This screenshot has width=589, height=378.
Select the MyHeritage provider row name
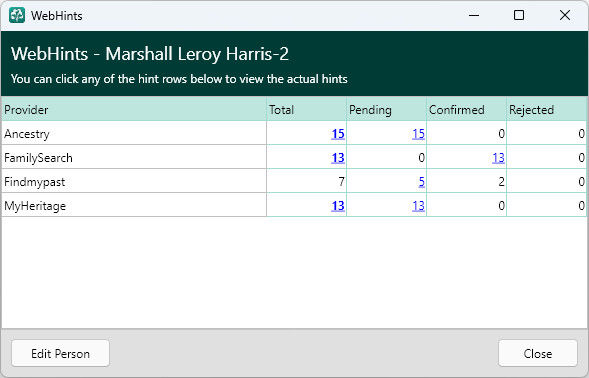click(x=35, y=206)
